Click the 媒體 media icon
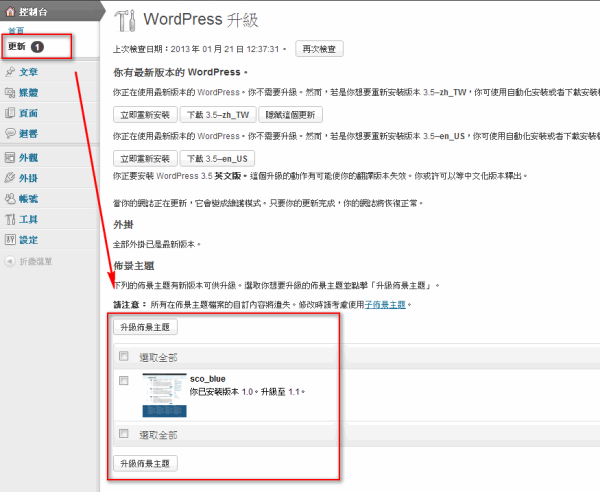The width and height of the screenshot is (600, 492). point(10,92)
